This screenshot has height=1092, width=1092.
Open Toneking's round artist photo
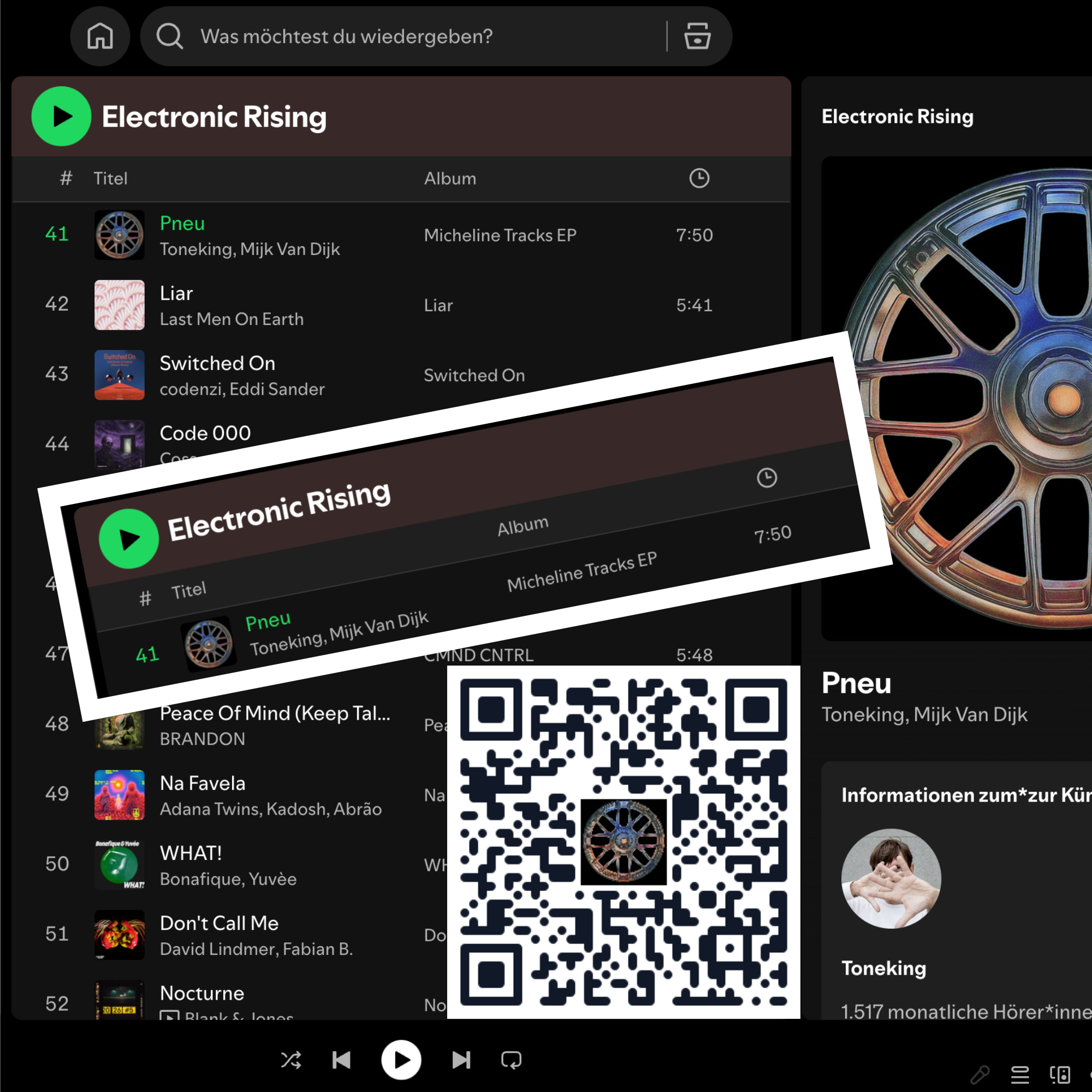point(892,879)
